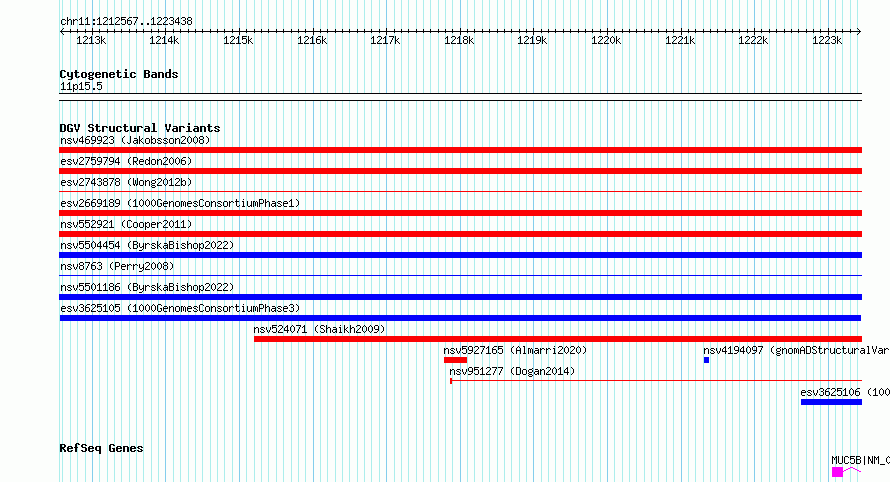This screenshot has width=890, height=482.
Task: Open nsv5927165 (Almarri2020) label
Action: [515, 350]
